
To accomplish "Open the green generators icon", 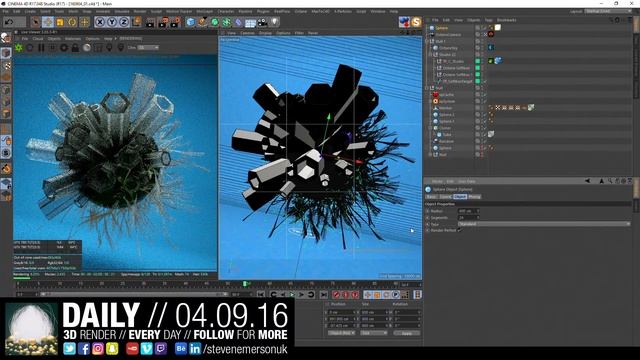I will click(x=214, y=22).
